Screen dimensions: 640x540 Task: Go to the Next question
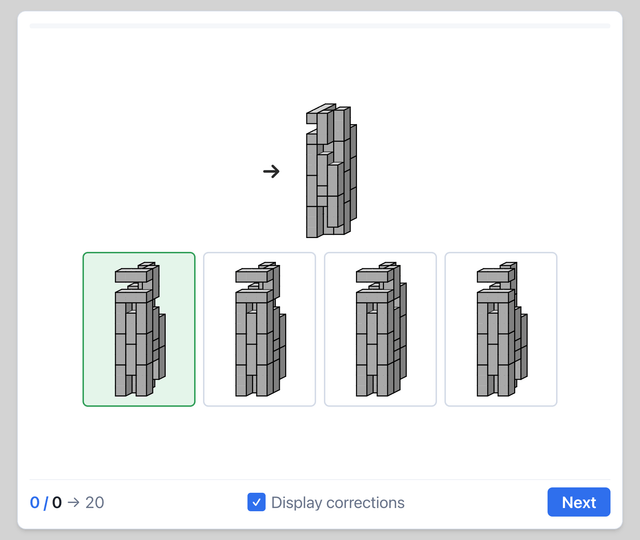pyautogui.click(x=579, y=502)
